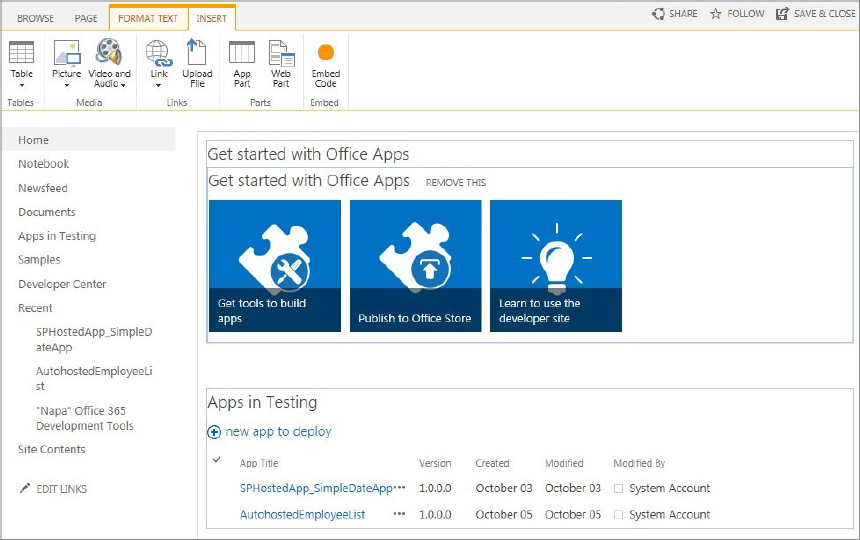Click the Picture icon in the Media group

coord(67,53)
